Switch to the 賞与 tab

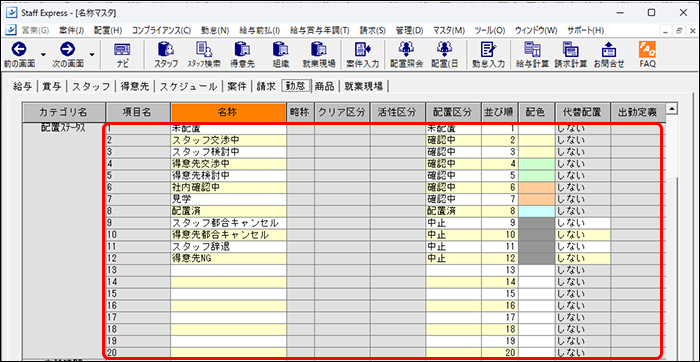(x=51, y=87)
